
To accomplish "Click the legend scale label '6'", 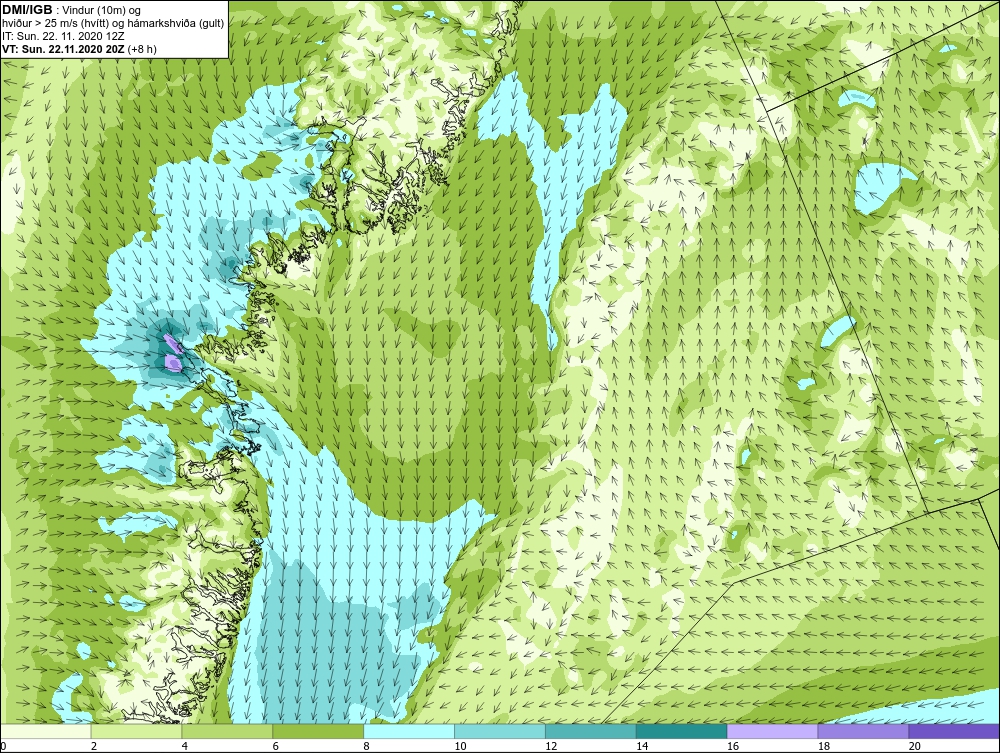I will tap(276, 746).
